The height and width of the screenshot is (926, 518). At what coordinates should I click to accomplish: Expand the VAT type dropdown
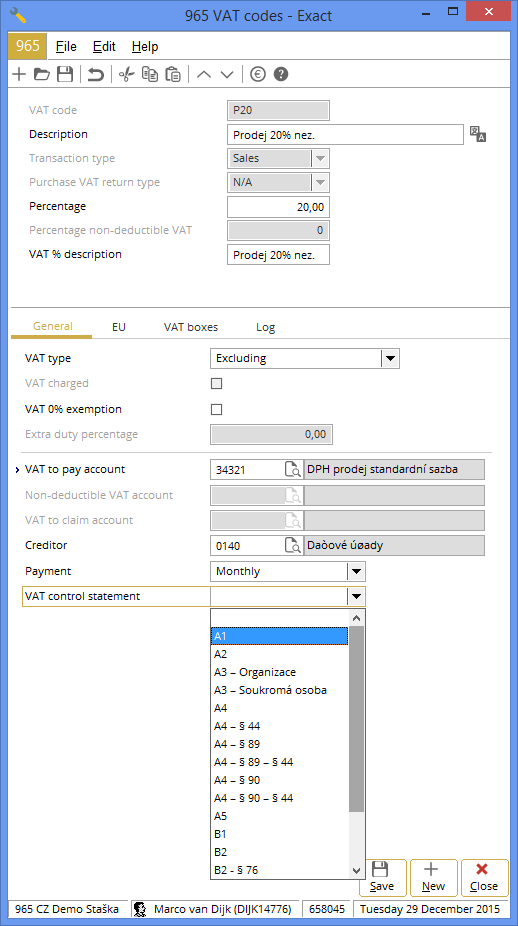point(390,358)
